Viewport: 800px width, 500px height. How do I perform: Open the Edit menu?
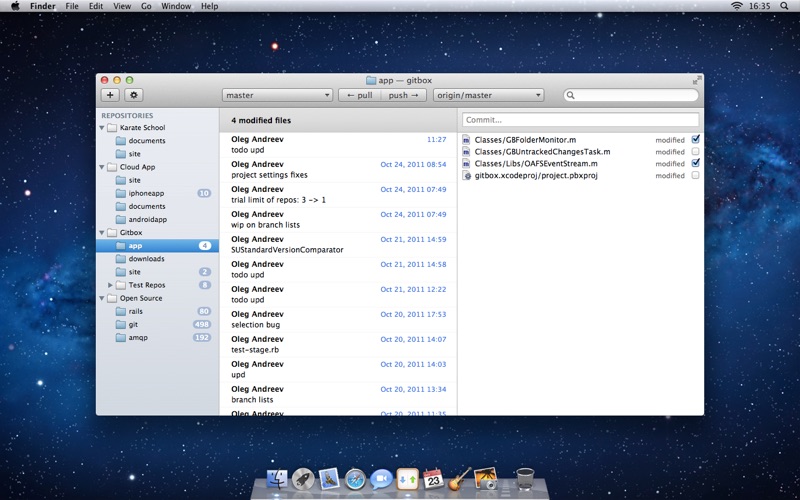(96, 6)
